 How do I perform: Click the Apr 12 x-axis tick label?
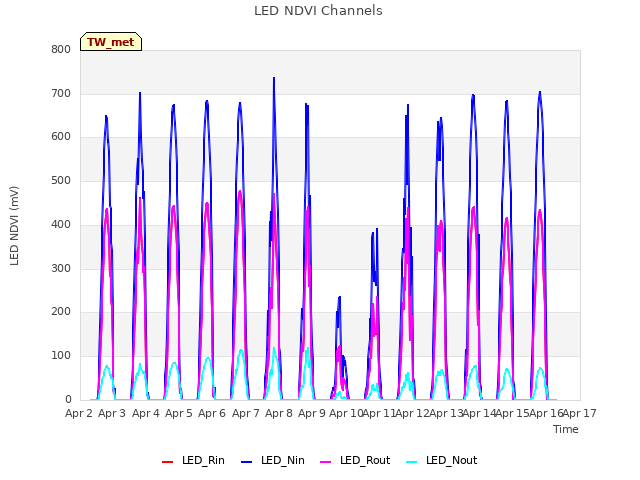(412, 413)
